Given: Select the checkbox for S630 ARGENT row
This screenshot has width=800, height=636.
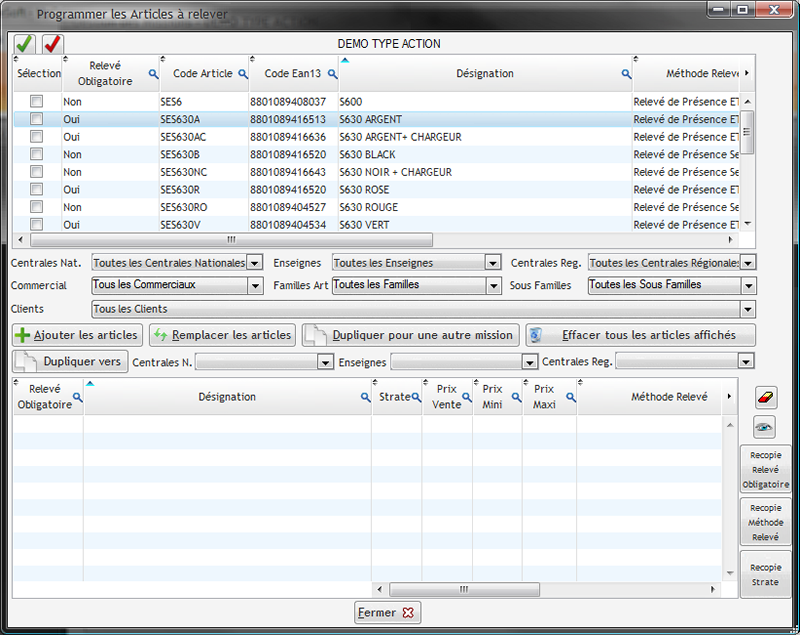Looking at the screenshot, I should tap(37, 119).
